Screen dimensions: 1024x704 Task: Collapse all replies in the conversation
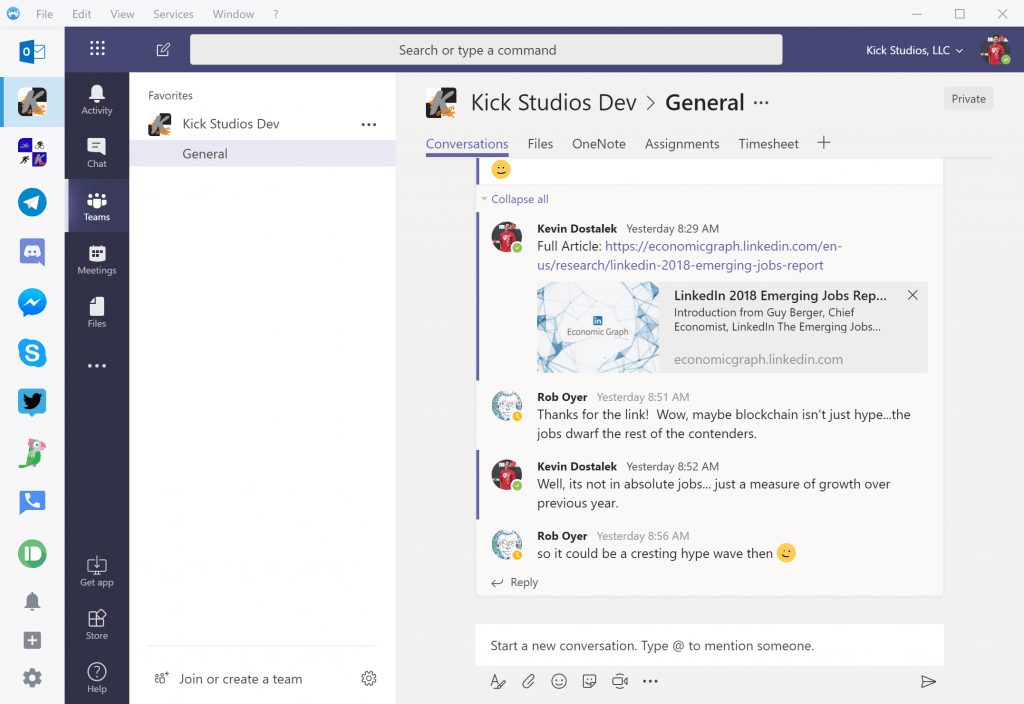519,199
